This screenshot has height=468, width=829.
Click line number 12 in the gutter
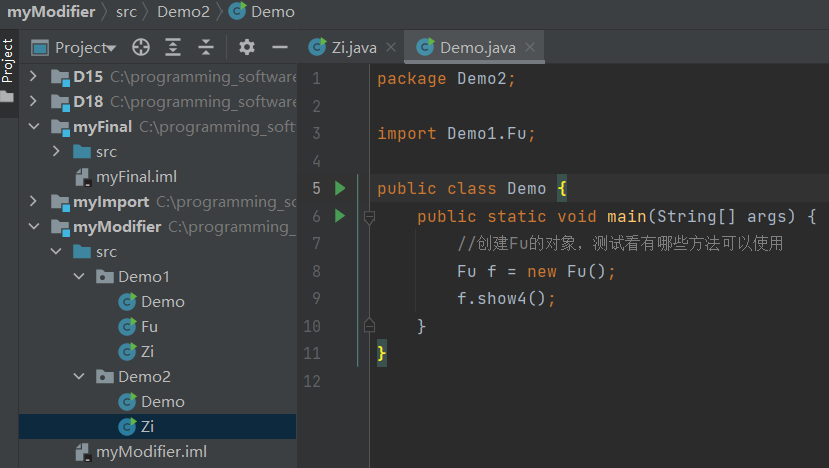point(312,381)
